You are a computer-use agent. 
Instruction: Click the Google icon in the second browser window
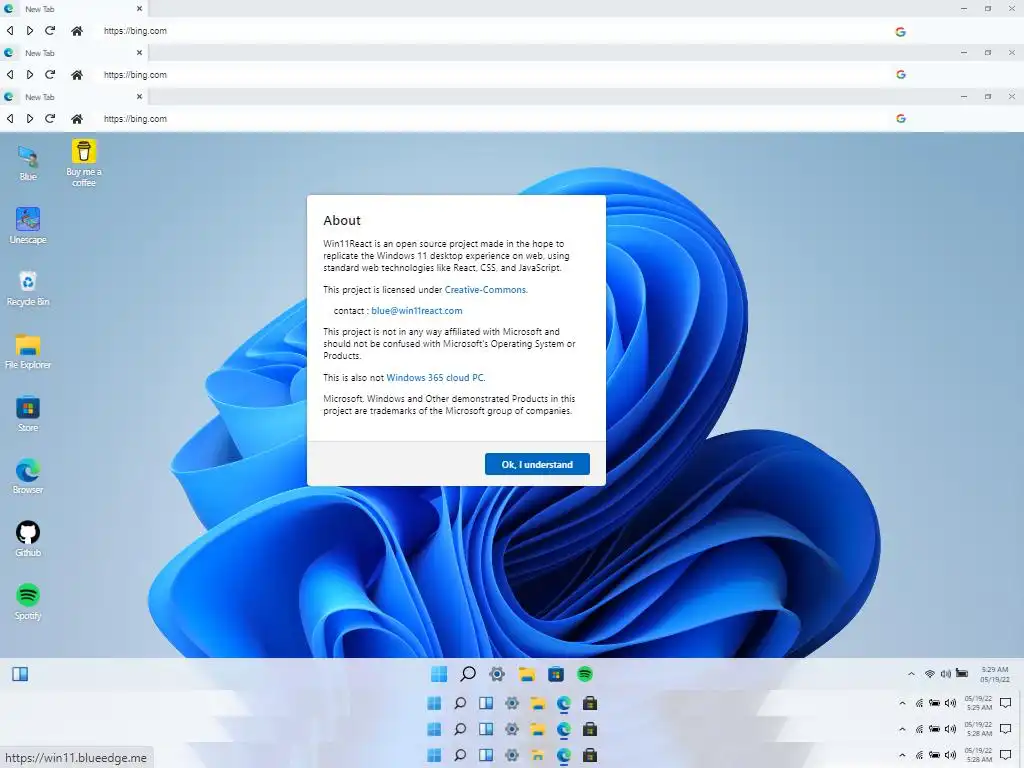coord(901,74)
